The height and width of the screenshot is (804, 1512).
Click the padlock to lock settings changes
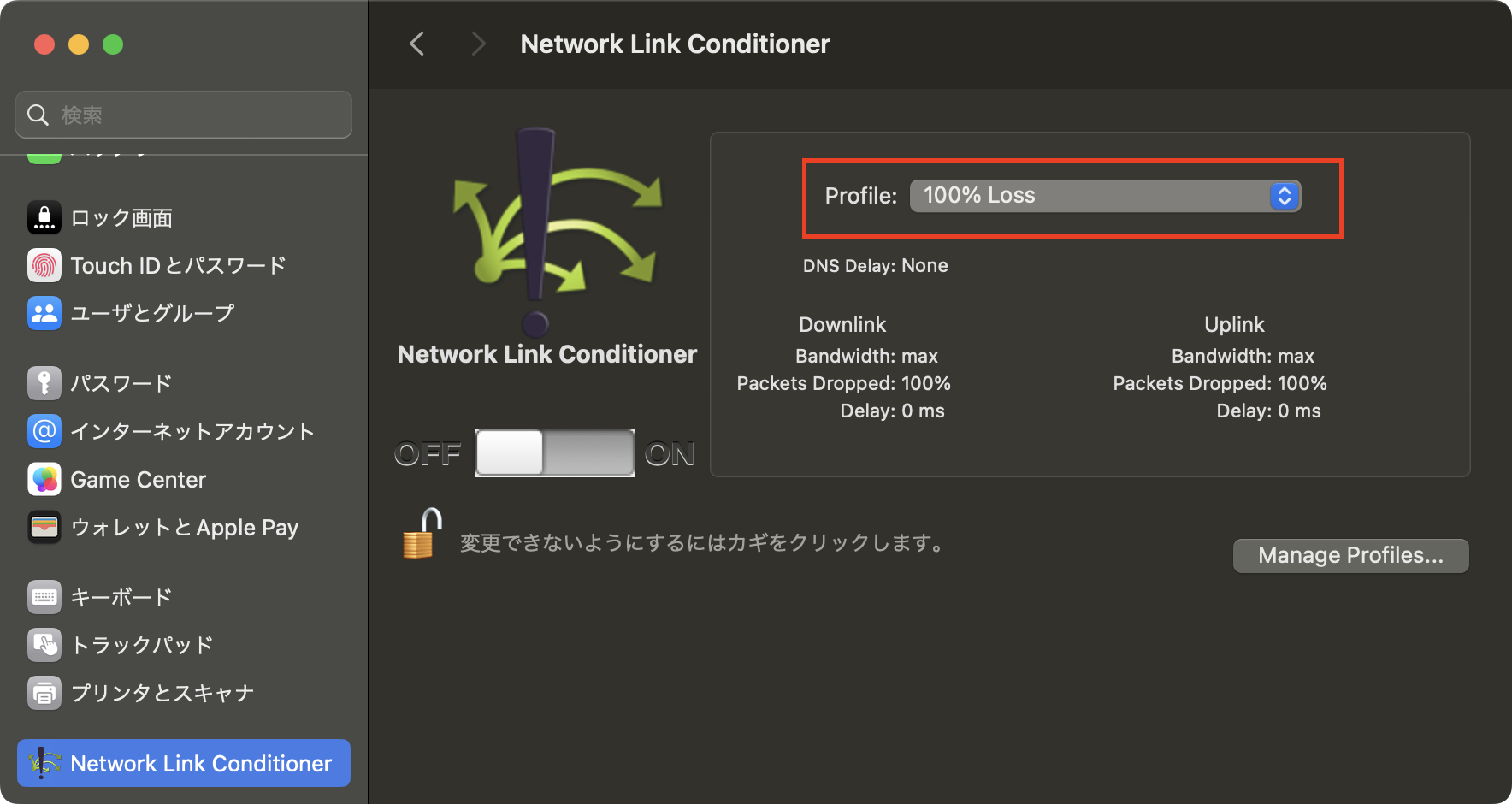pyautogui.click(x=420, y=536)
